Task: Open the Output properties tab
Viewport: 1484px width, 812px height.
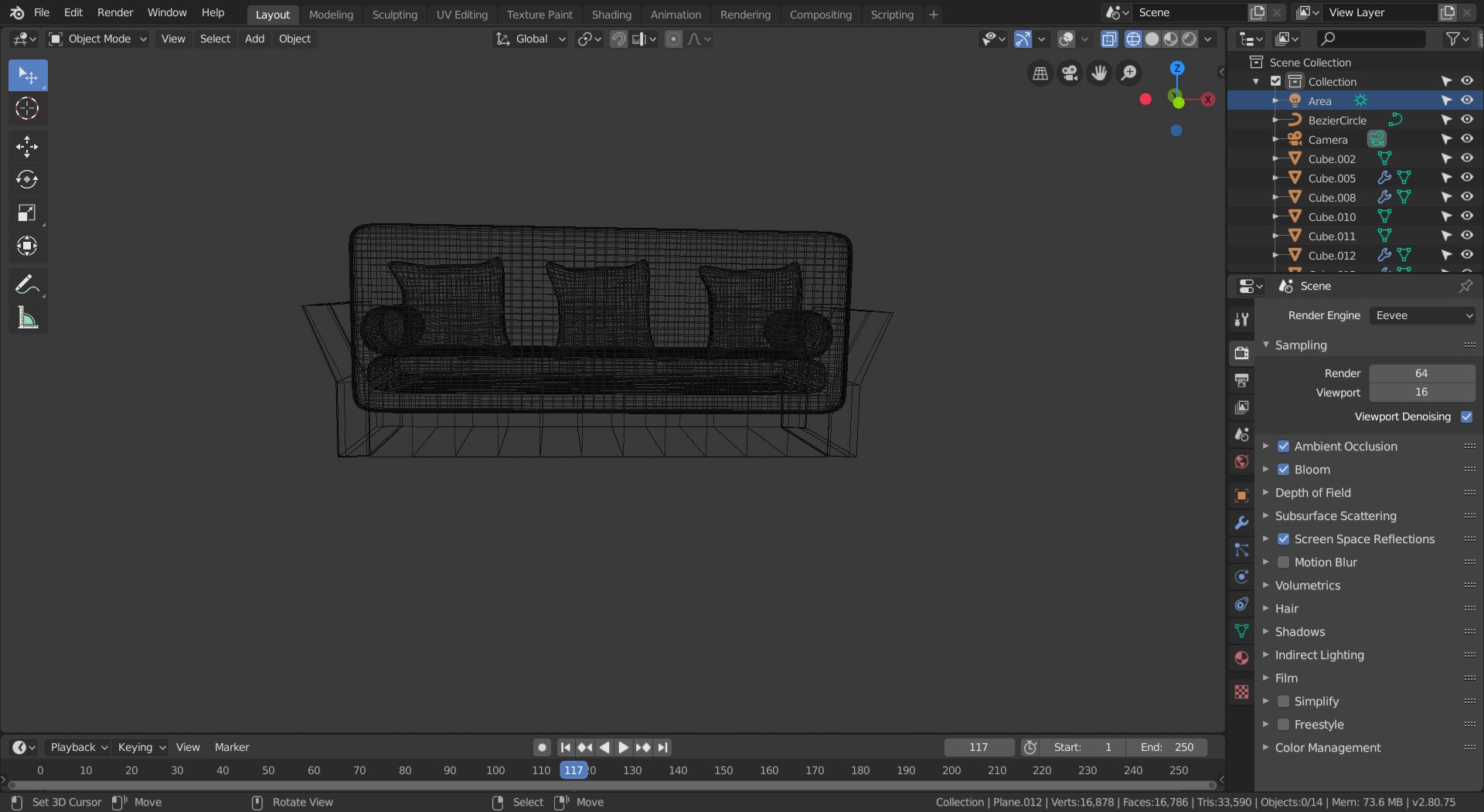Action: click(1242, 380)
